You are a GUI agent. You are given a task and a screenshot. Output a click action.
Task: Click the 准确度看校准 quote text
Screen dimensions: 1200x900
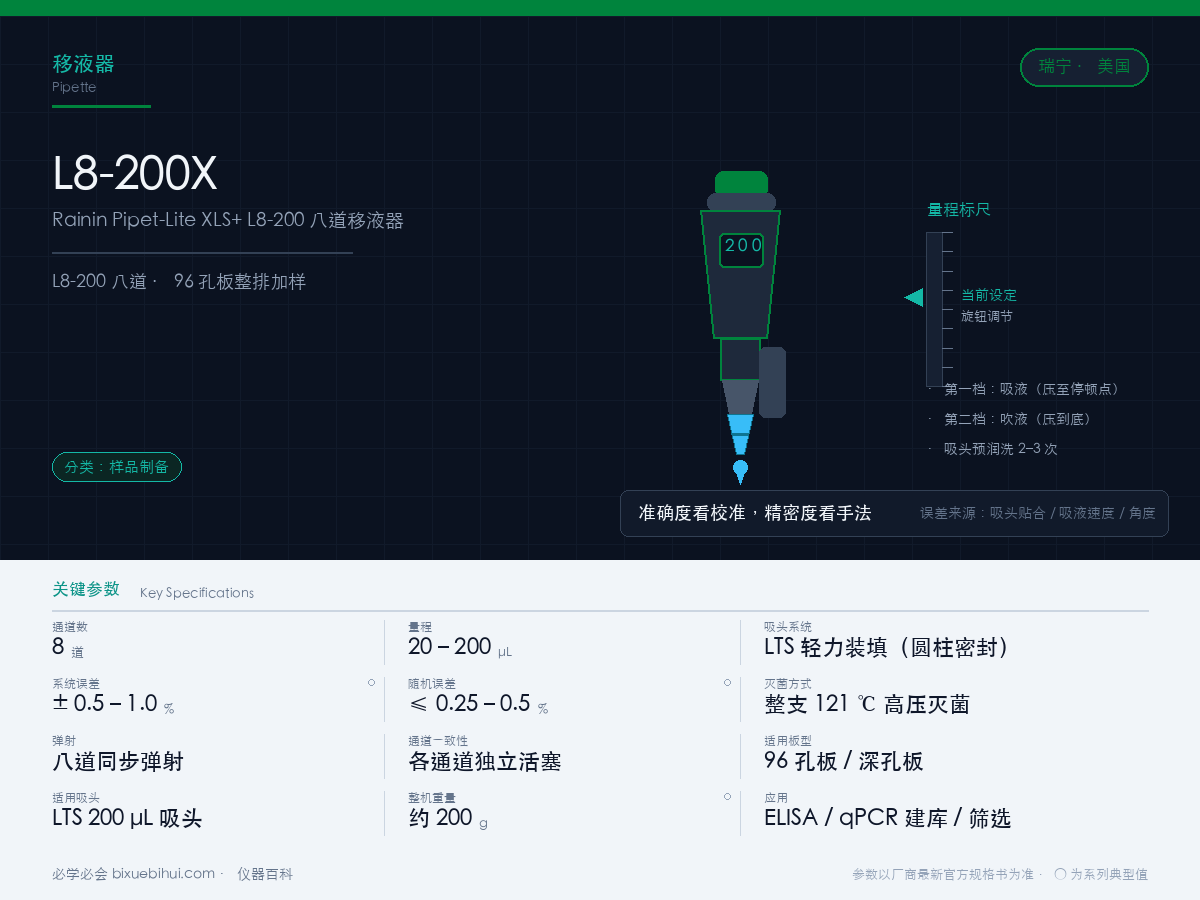(x=755, y=513)
